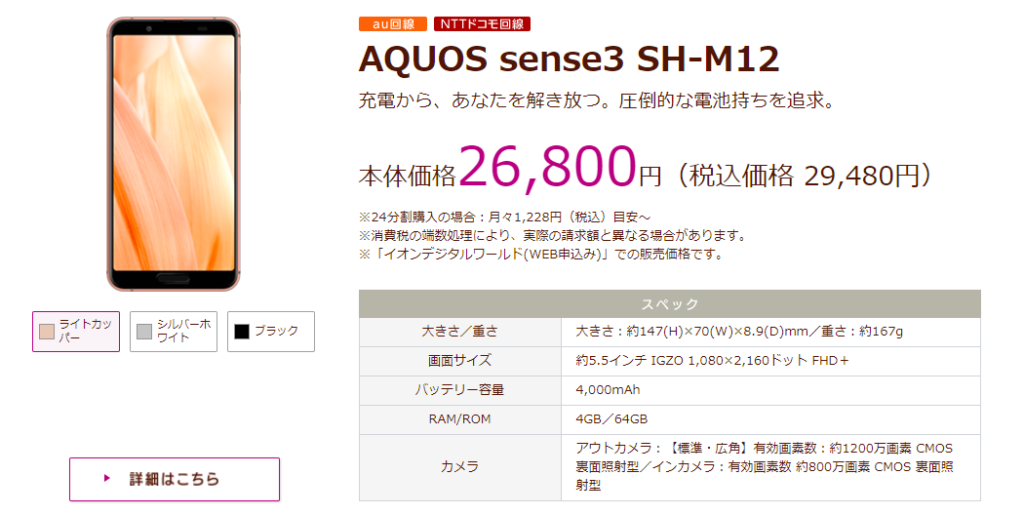Click the silver white color swatch
The height and width of the screenshot is (515, 1024).
pos(144,332)
